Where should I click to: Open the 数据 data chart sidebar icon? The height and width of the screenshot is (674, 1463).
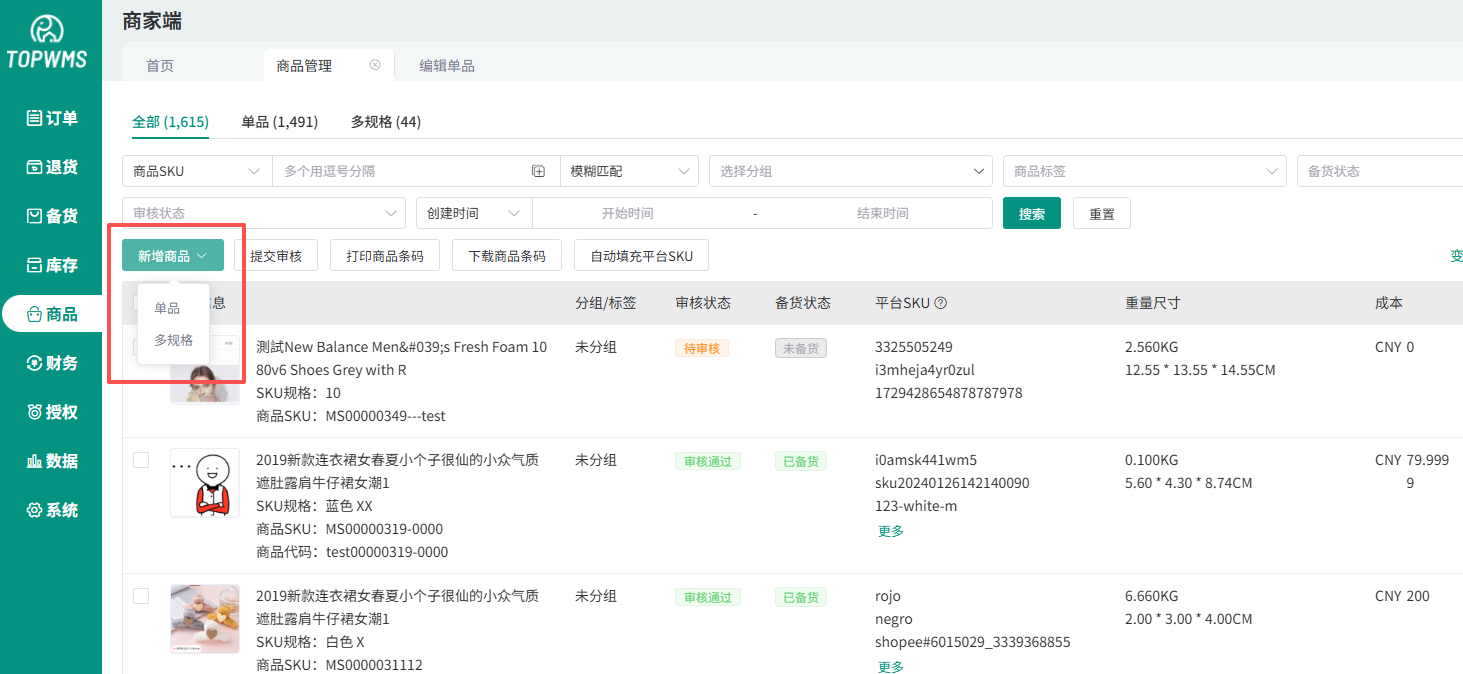pyautogui.click(x=34, y=461)
